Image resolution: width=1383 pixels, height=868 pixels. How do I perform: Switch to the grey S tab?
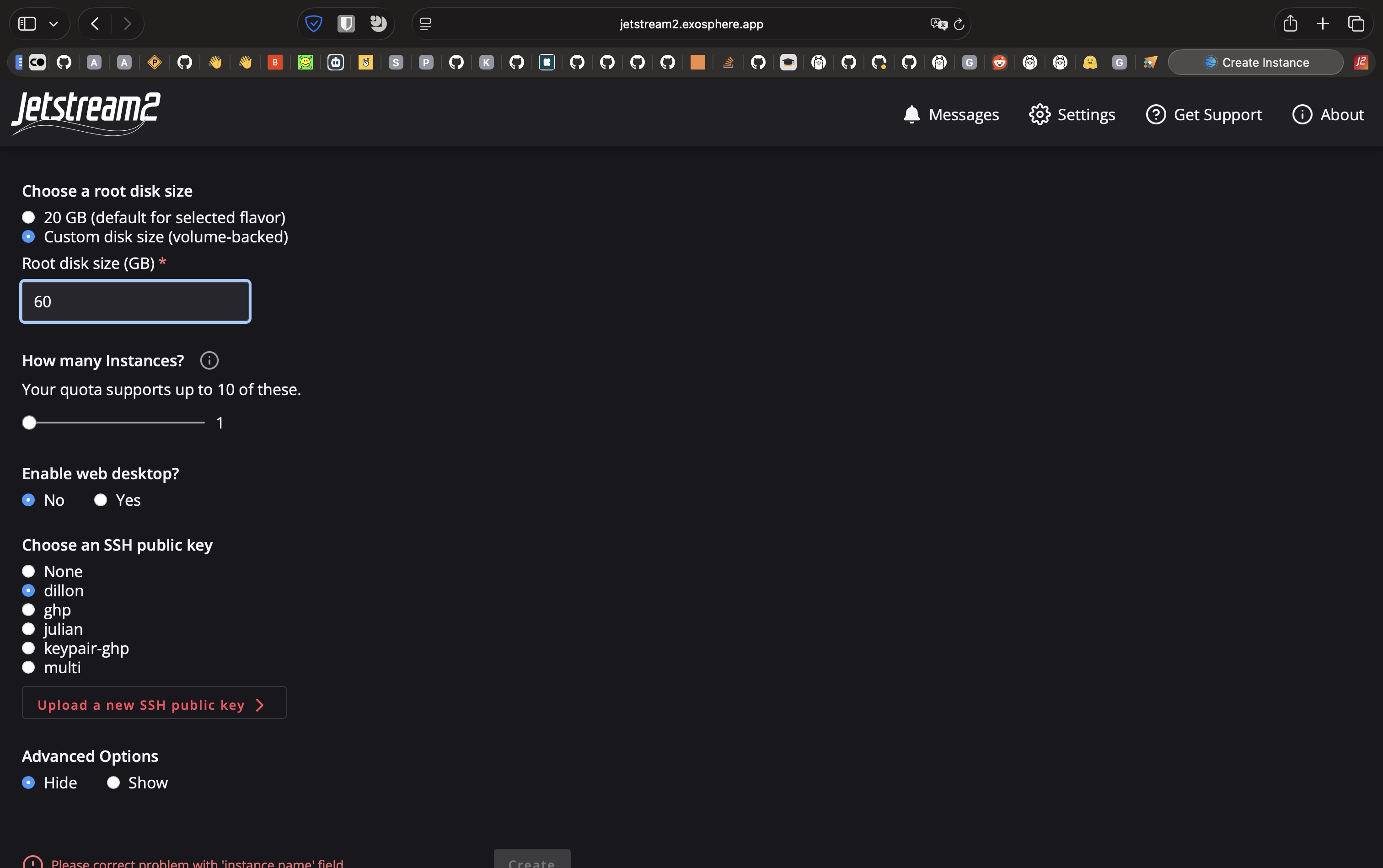[x=396, y=62]
